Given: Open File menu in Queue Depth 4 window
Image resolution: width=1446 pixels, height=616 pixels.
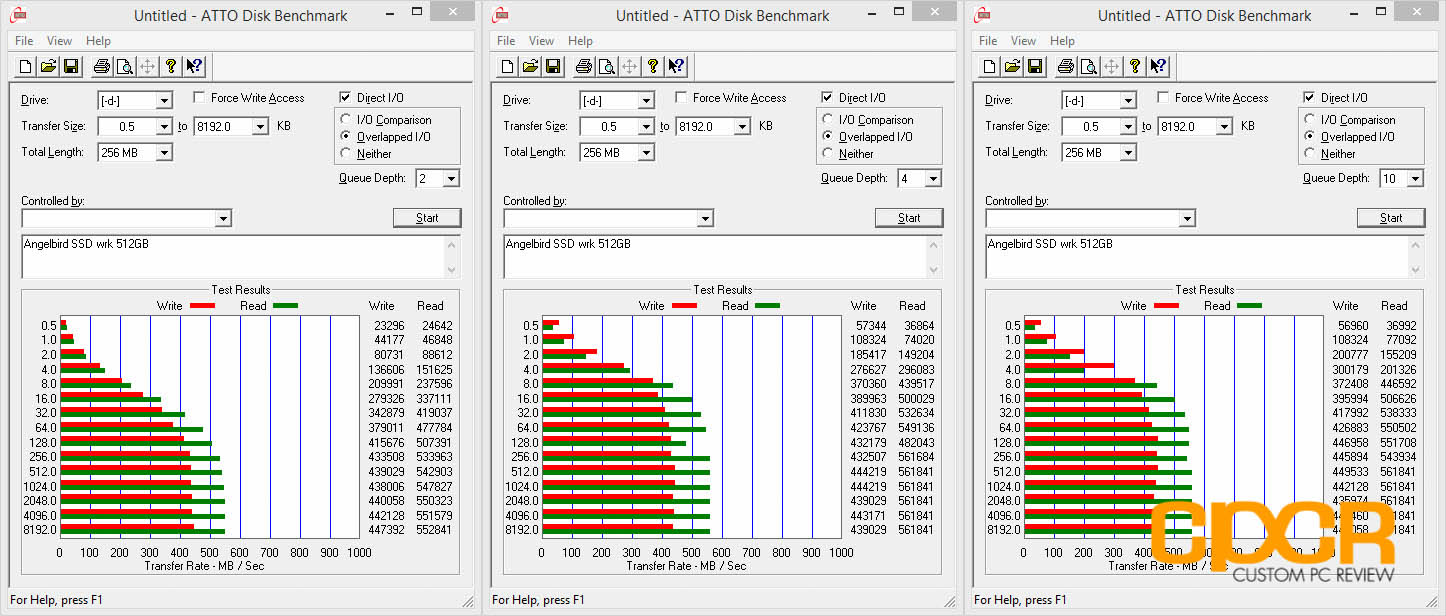Looking at the screenshot, I should tap(506, 41).
